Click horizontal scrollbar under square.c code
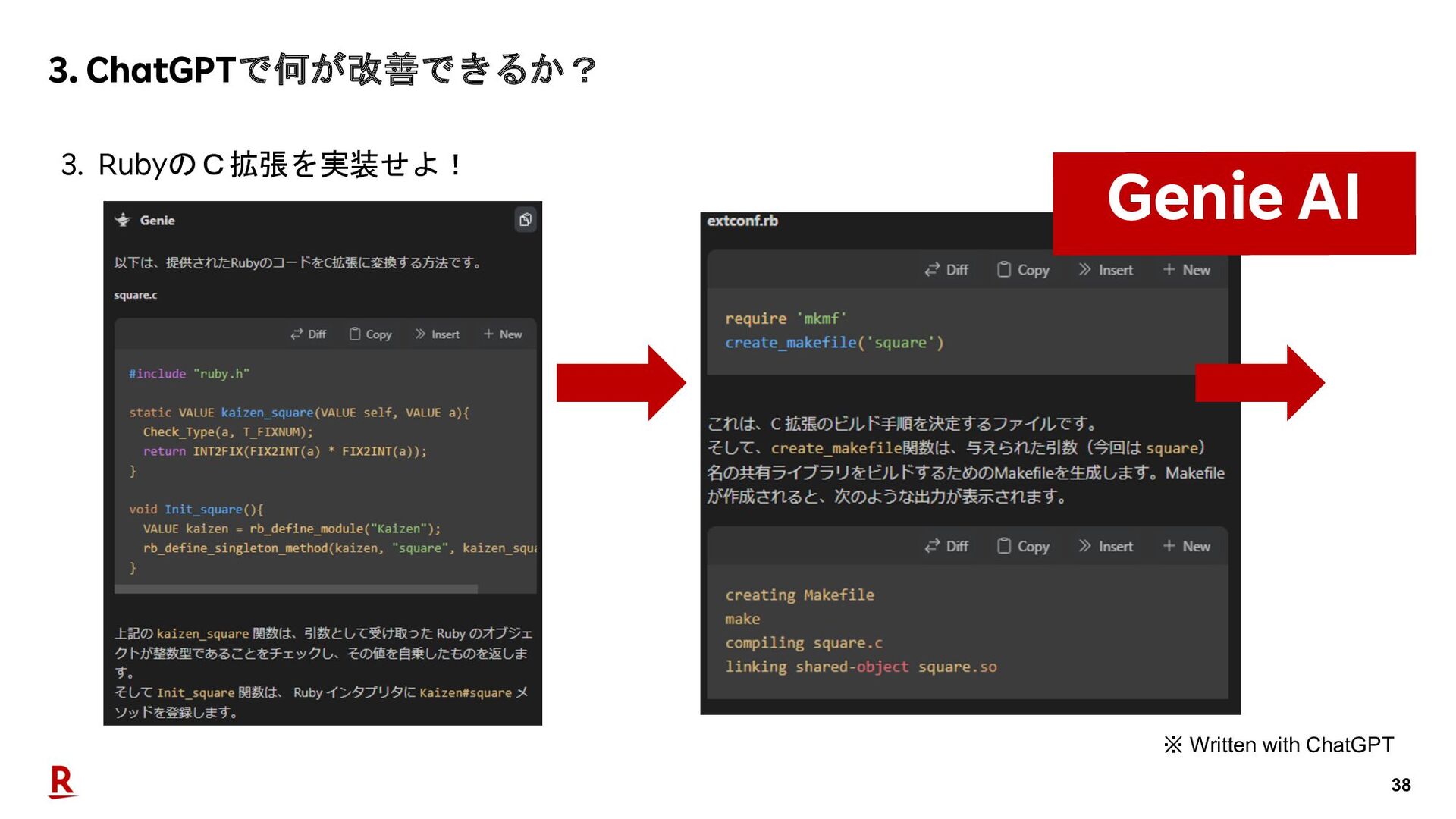 coord(296,588)
